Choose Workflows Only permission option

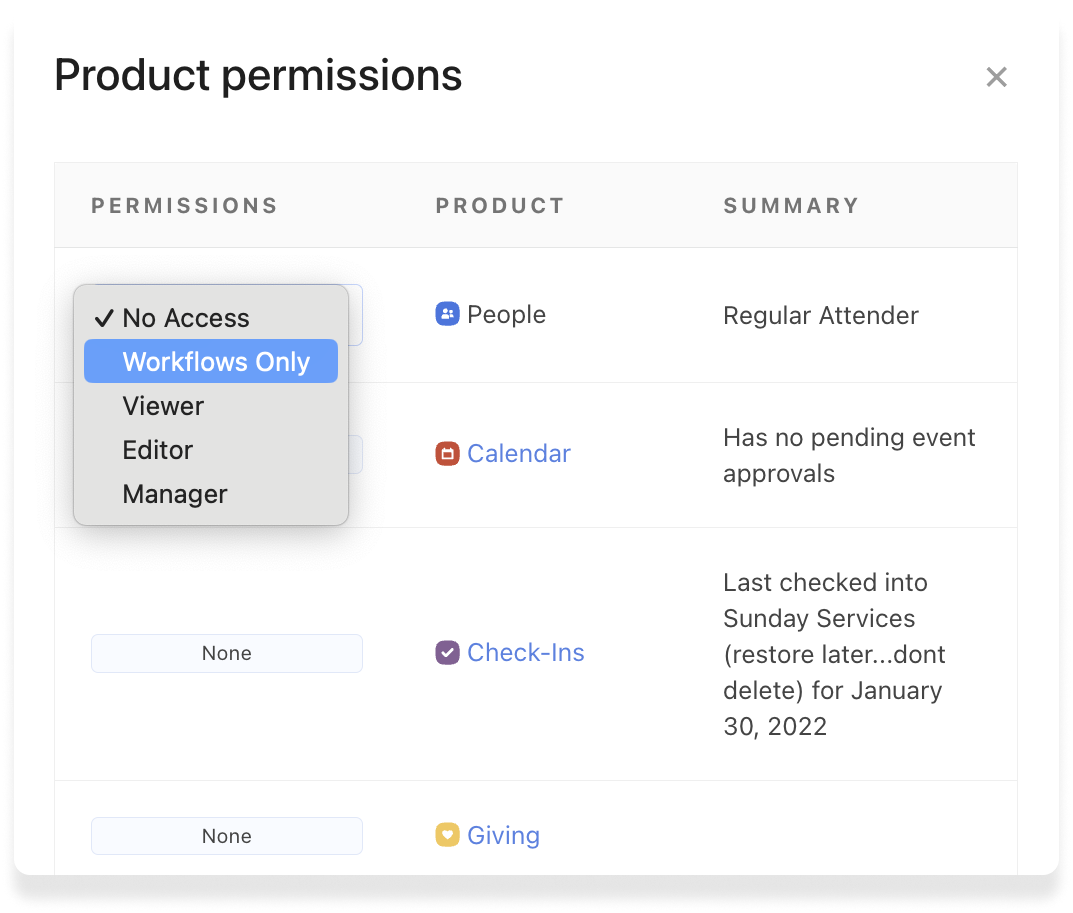[215, 362]
